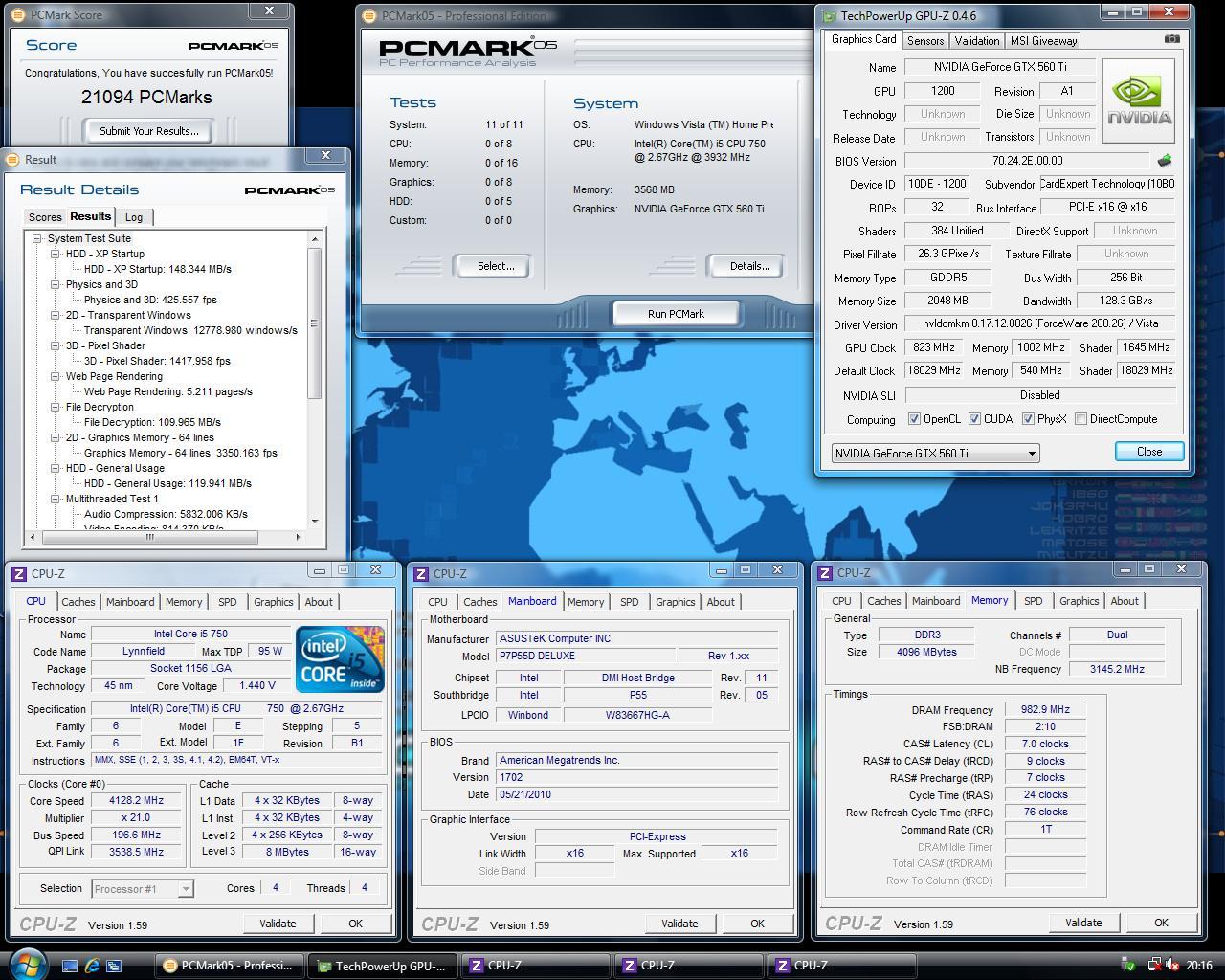Open the Log tab in Result Details
The height and width of the screenshot is (980, 1225).
134,217
